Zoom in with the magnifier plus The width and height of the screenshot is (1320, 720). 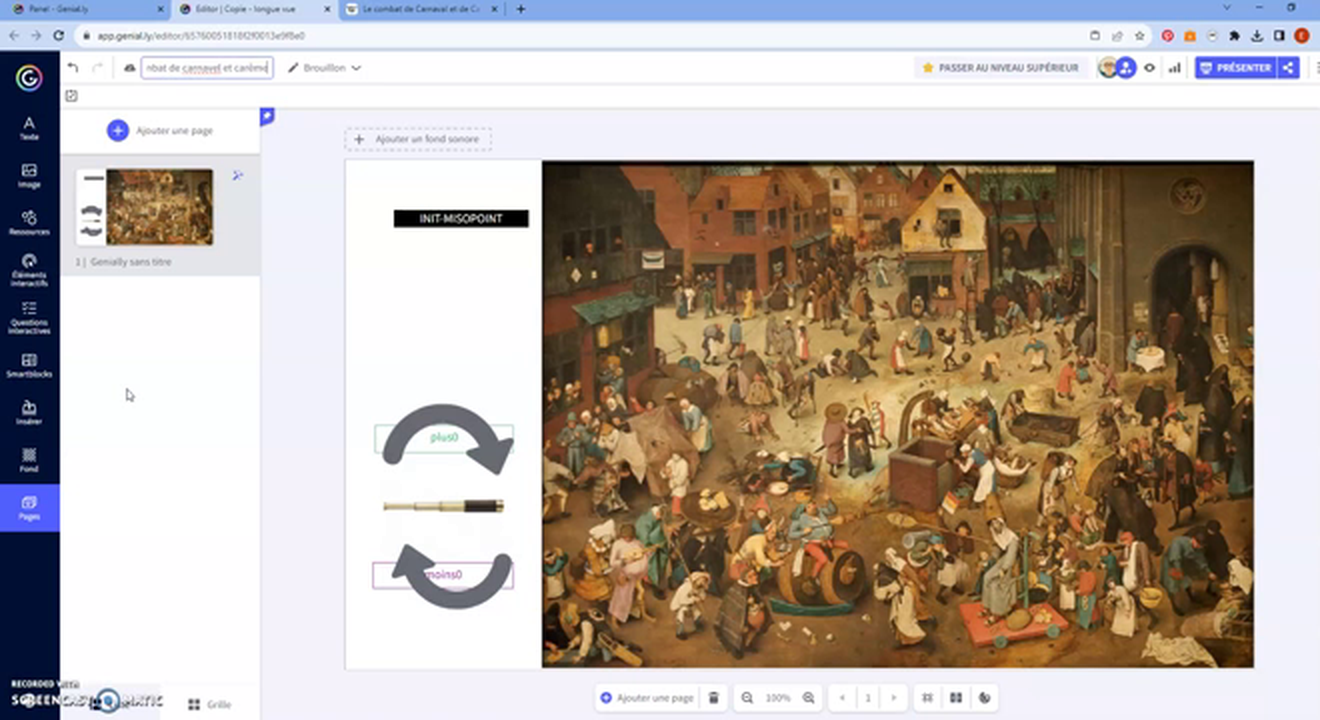[x=809, y=698]
